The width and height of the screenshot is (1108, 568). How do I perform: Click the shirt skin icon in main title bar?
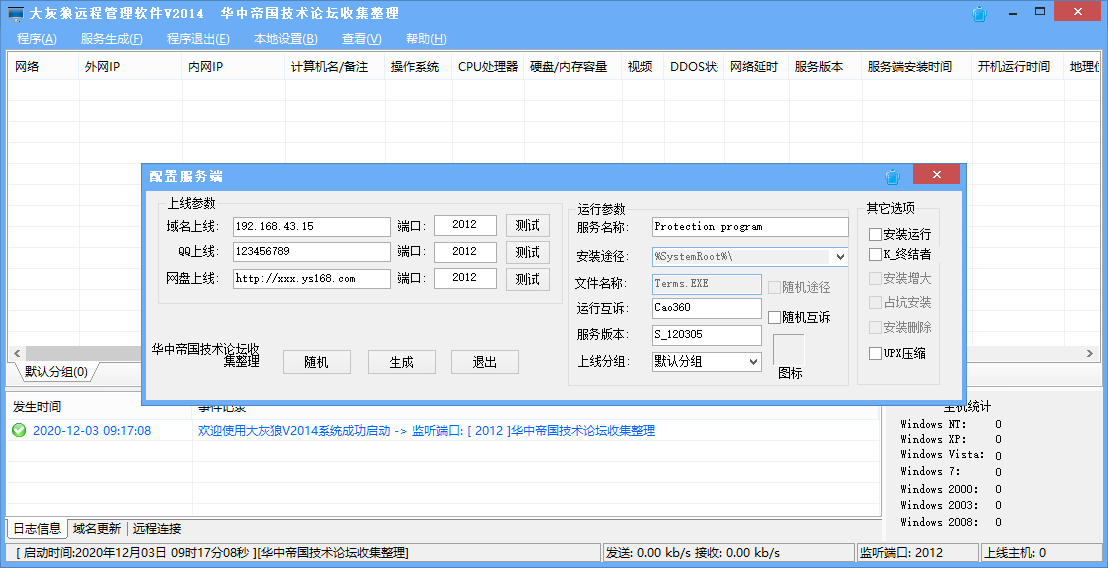click(x=979, y=13)
